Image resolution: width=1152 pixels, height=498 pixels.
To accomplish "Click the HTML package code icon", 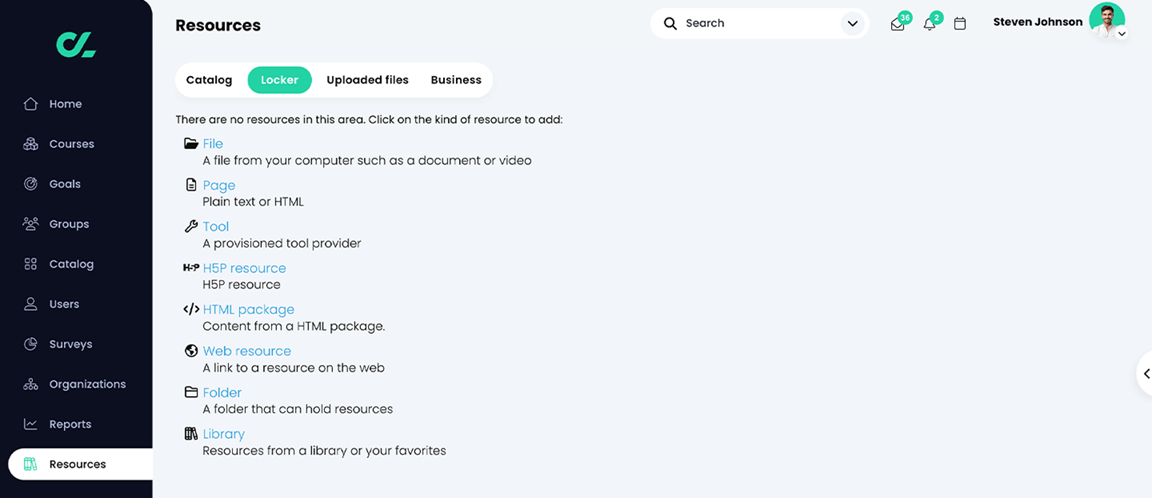I will [x=191, y=310].
